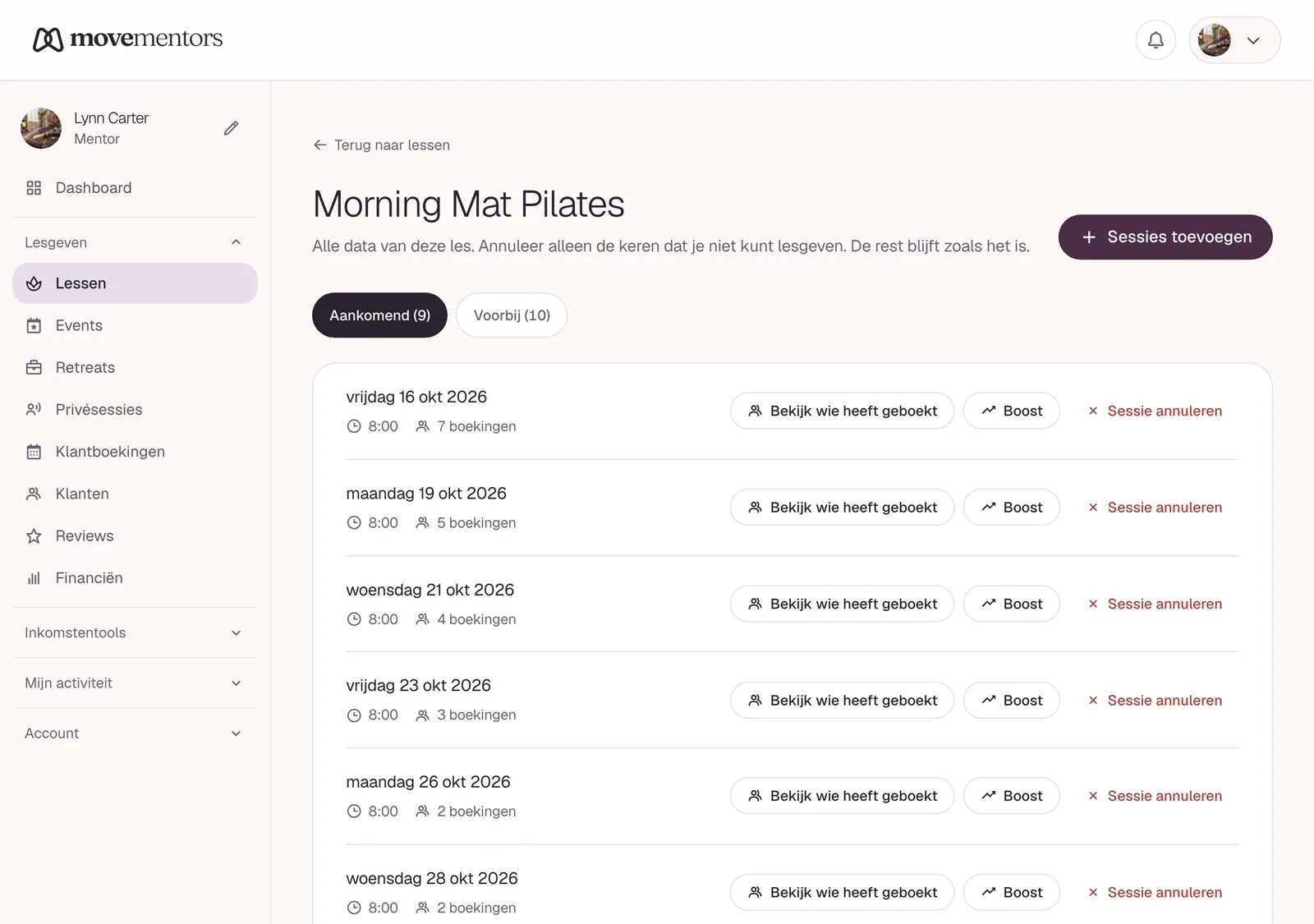The width and height of the screenshot is (1314, 924).
Task: Click the Reviews star icon
Action: (34, 536)
